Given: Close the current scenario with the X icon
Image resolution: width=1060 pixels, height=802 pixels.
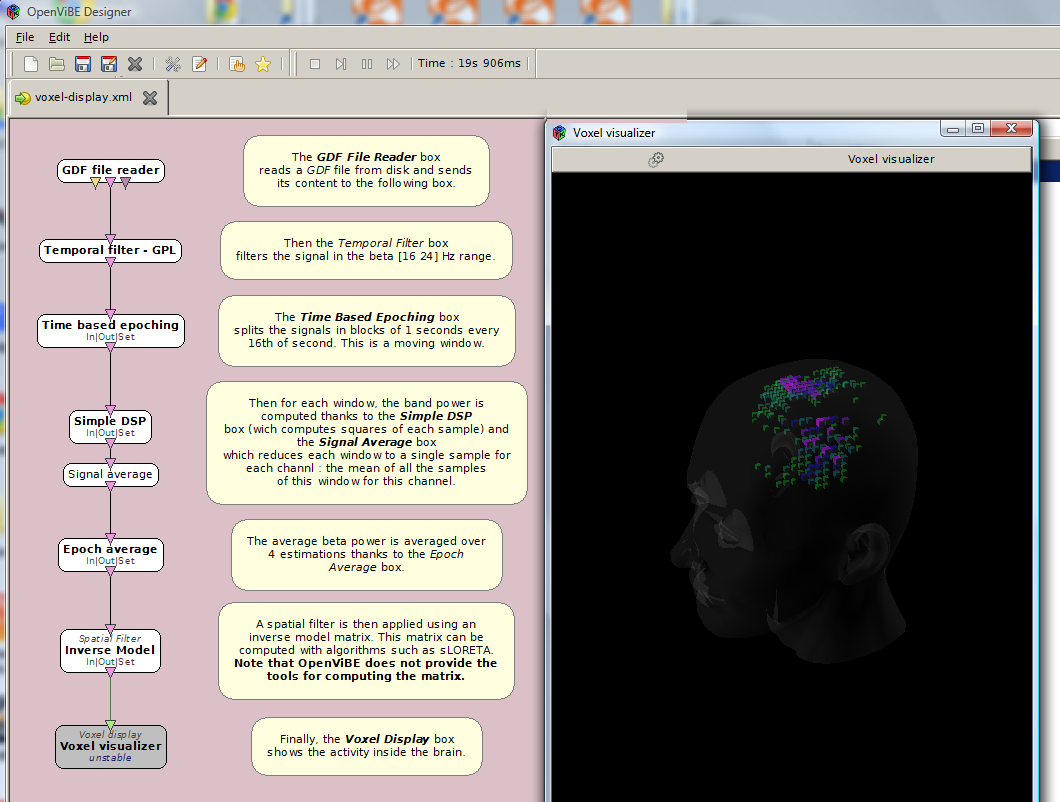Looking at the screenshot, I should (x=135, y=63).
